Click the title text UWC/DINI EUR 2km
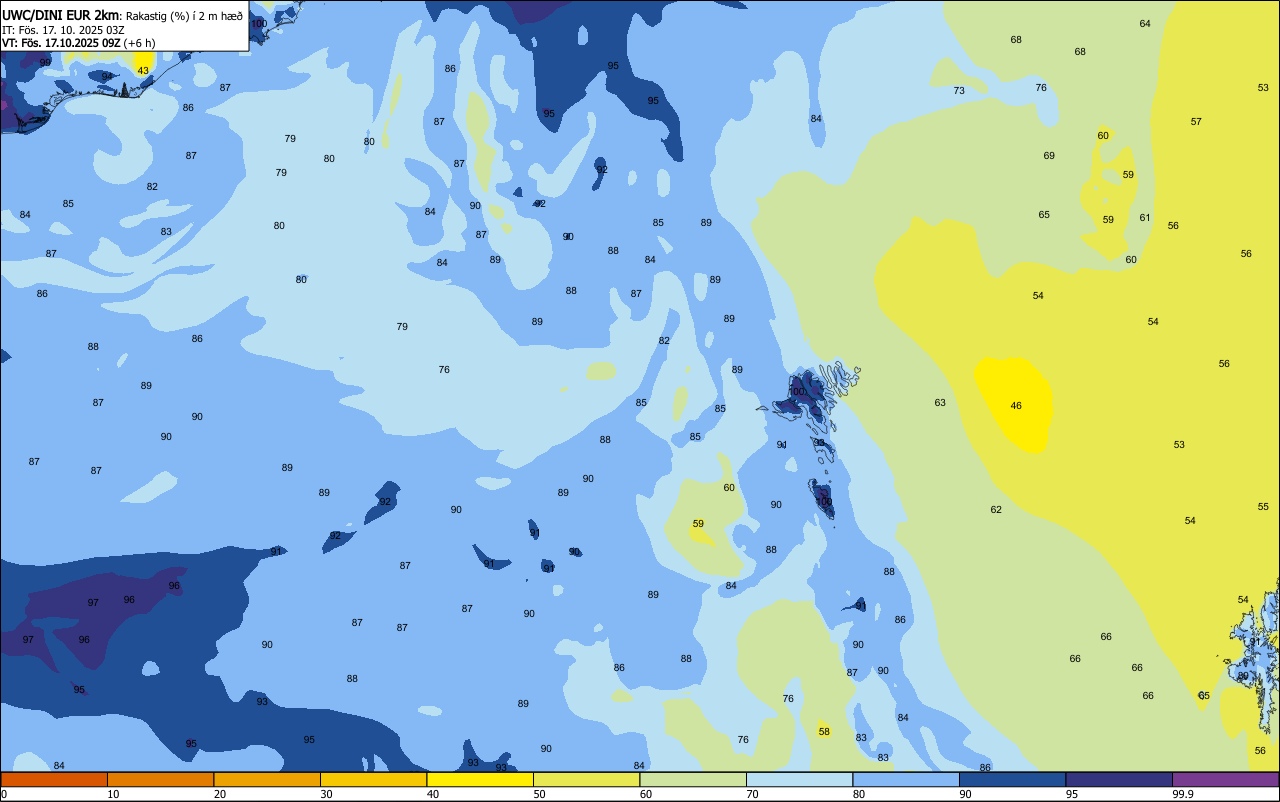Screen dimensions: 1280x802 coord(60,15)
